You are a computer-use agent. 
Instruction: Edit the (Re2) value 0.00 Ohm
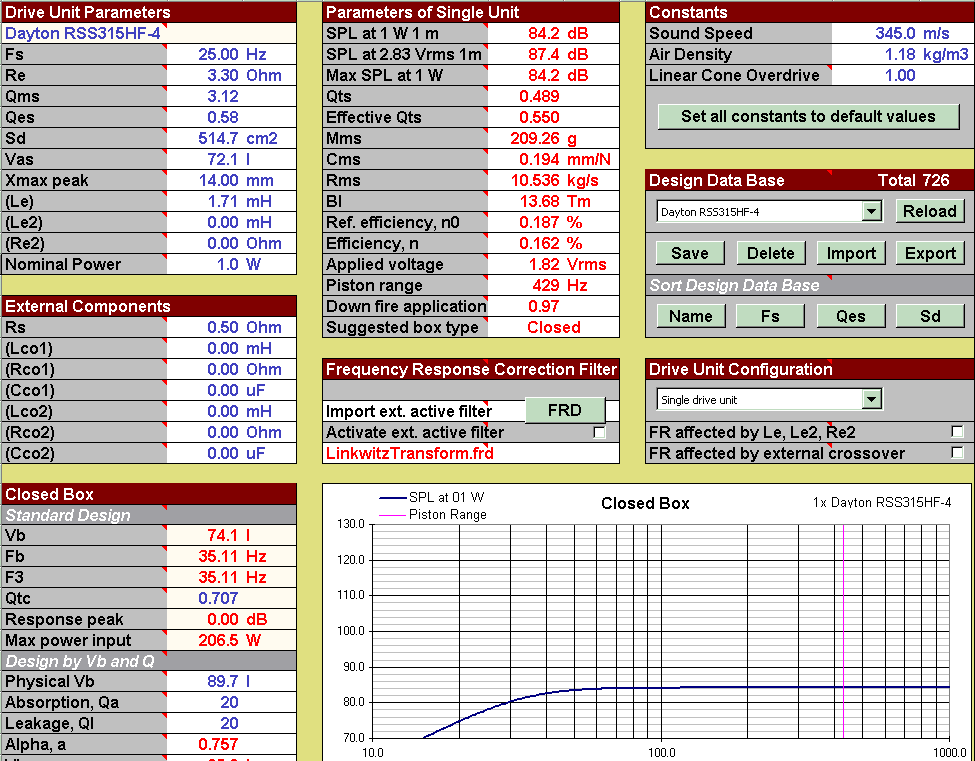(231, 243)
